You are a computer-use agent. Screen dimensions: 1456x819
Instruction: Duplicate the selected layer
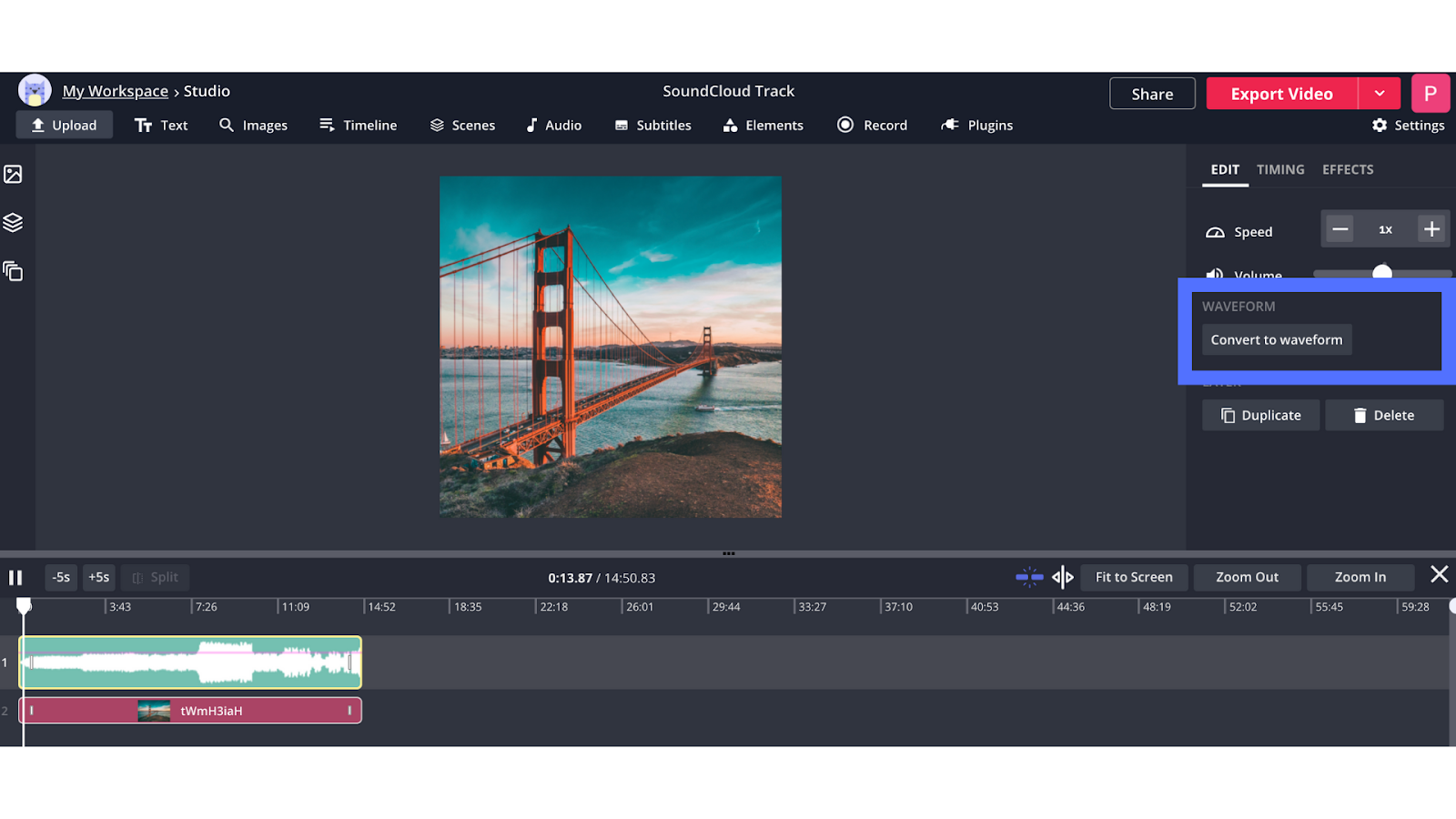pyautogui.click(x=1260, y=415)
